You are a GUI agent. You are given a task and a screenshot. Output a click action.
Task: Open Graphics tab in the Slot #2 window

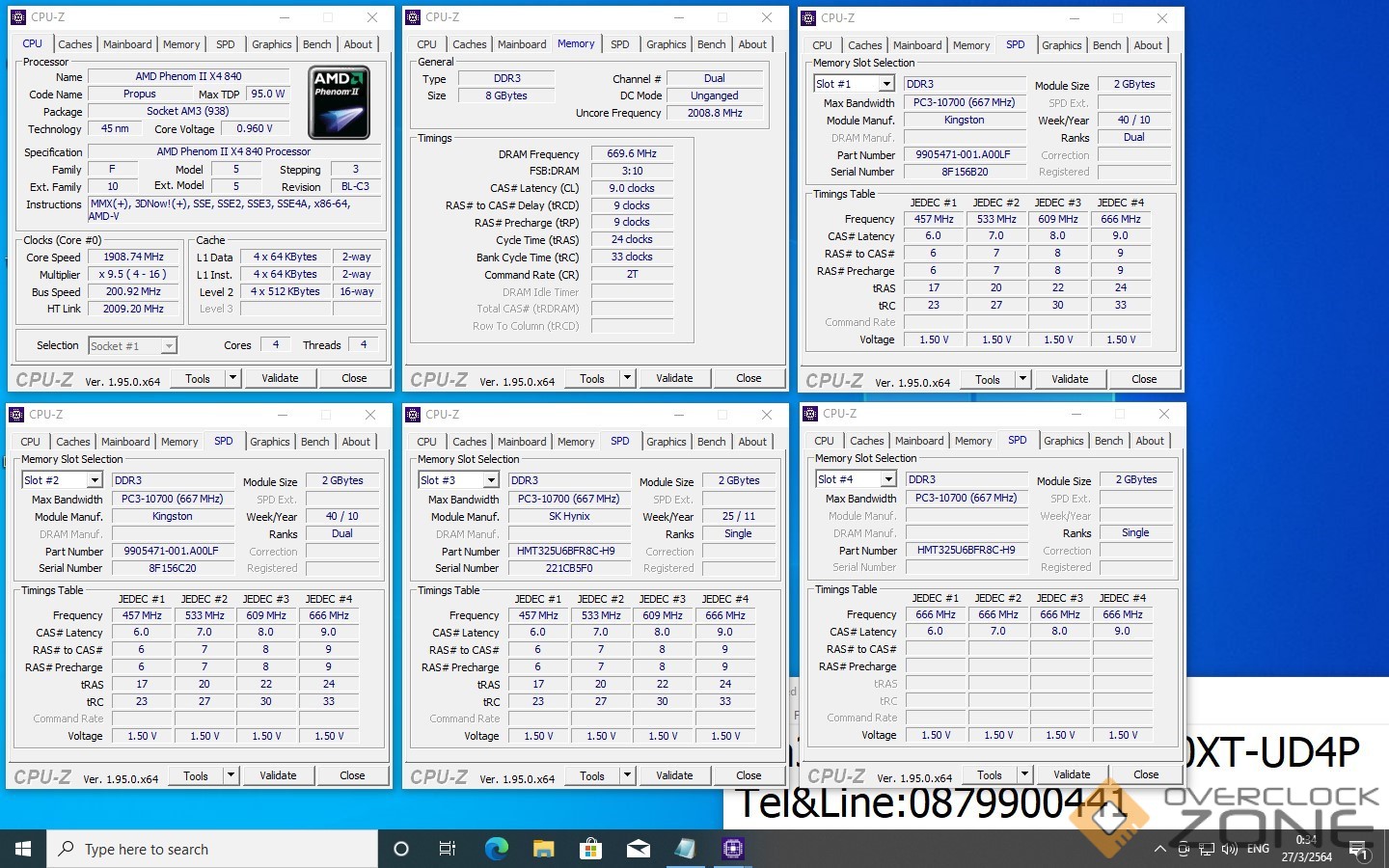click(269, 442)
